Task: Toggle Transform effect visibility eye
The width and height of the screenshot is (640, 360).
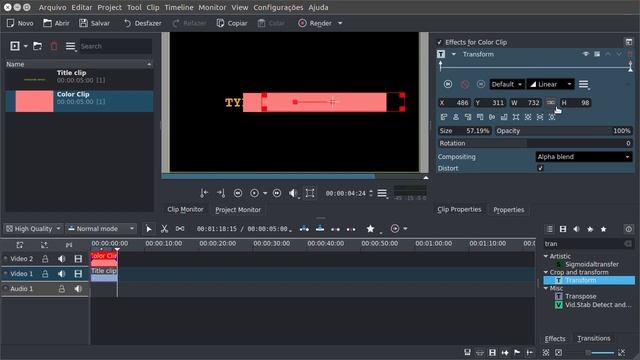Action: pyautogui.click(x=586, y=54)
